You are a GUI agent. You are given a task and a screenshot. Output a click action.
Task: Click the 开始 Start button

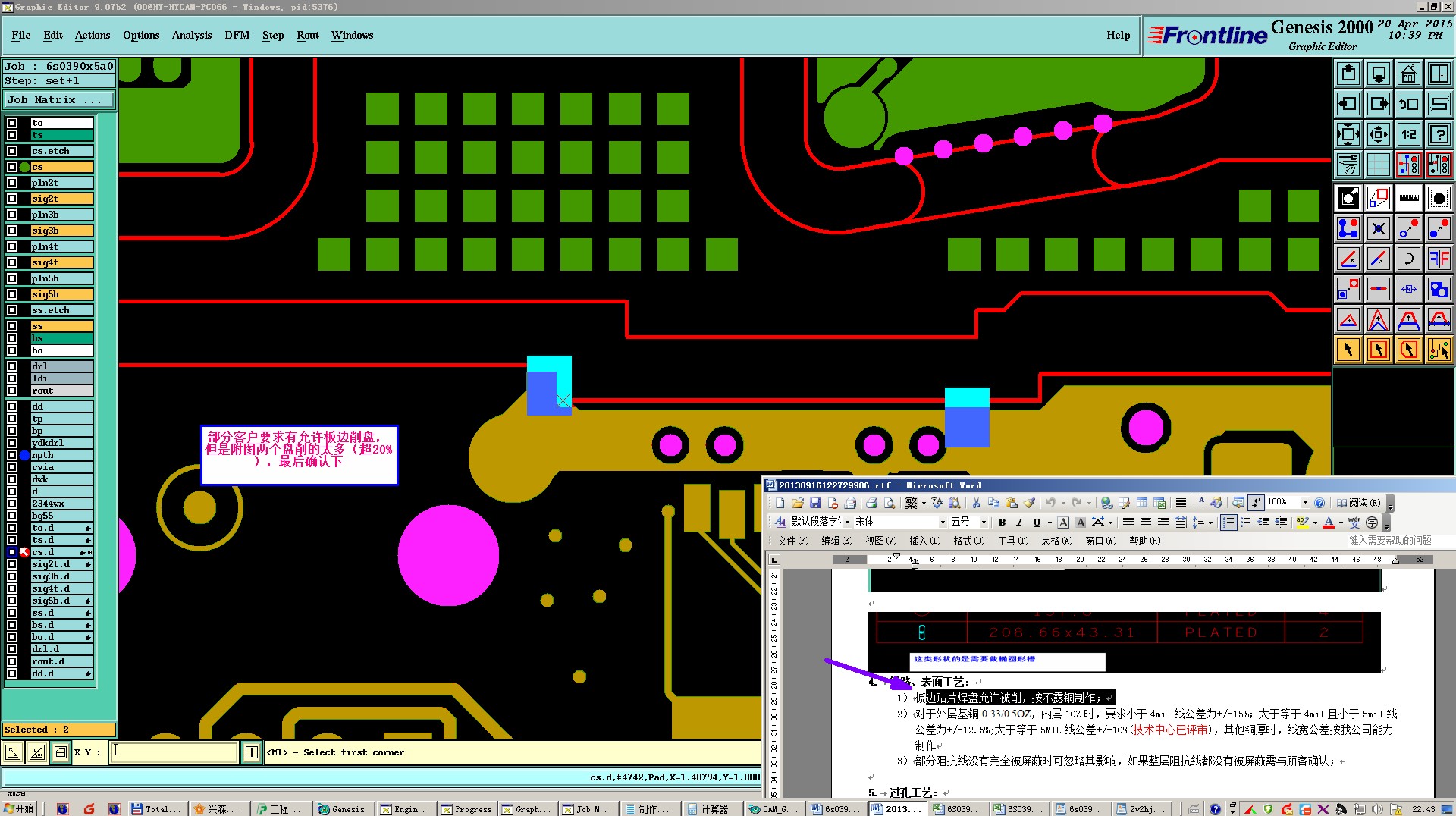coord(19,809)
